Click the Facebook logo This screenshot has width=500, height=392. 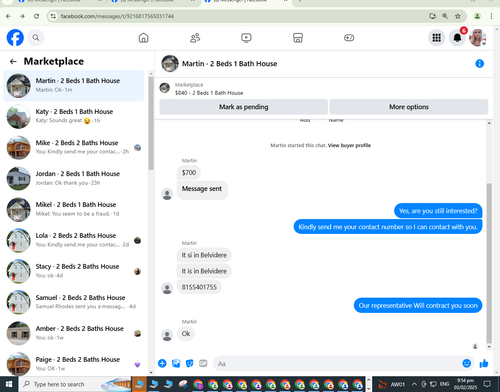tap(15, 38)
